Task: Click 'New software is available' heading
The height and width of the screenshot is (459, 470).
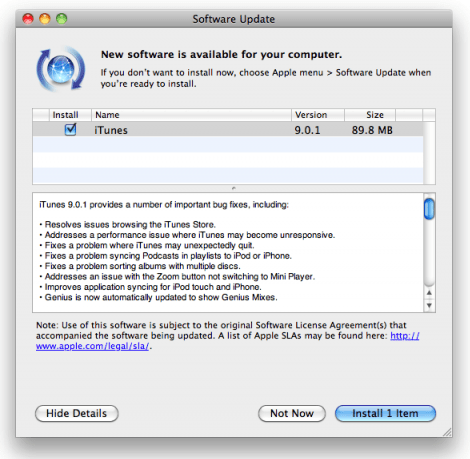Action: [x=222, y=54]
